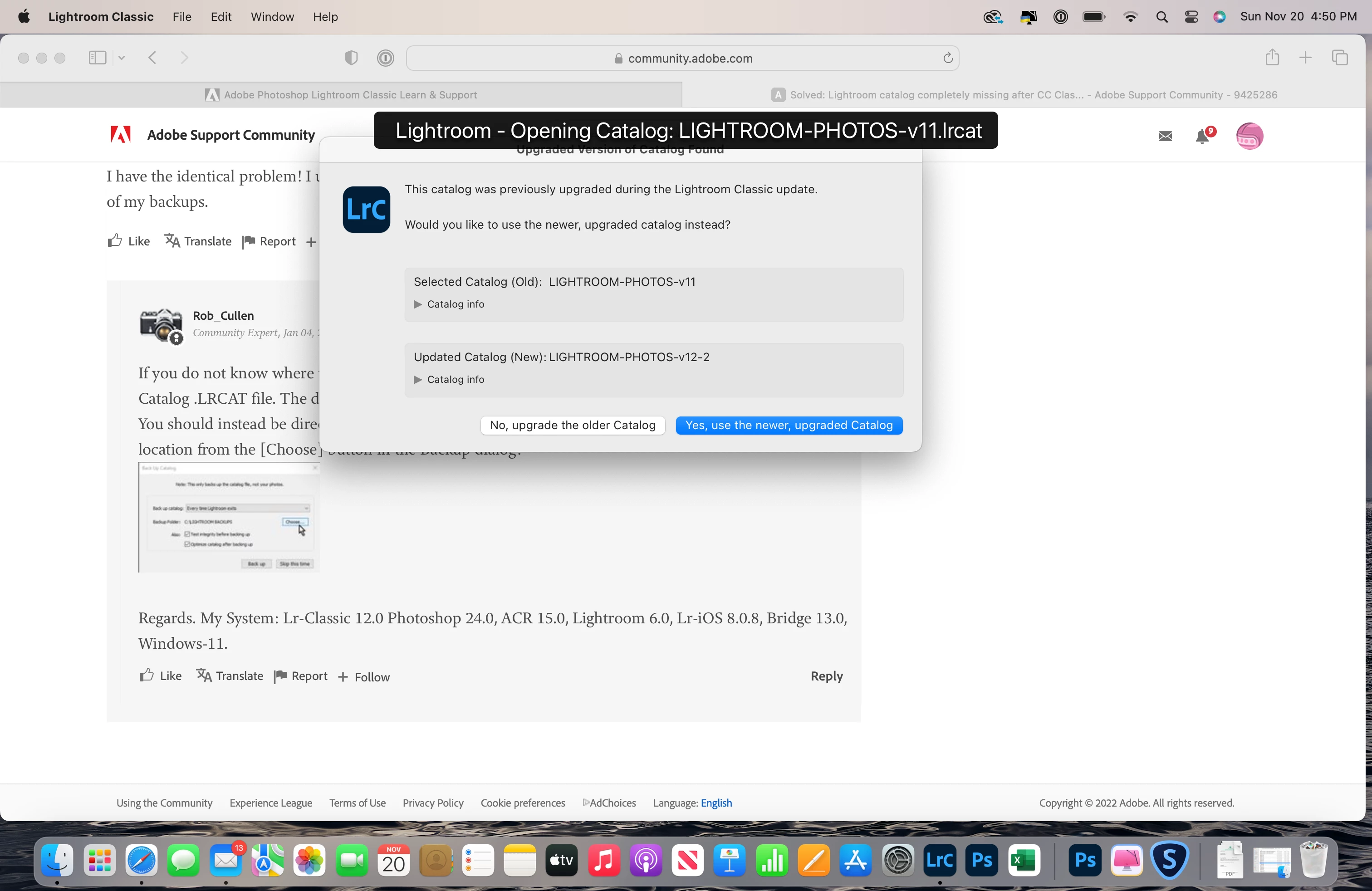This screenshot has width=1372, height=891.
Task: Toggle the Safari sidebar
Action: [x=98, y=58]
